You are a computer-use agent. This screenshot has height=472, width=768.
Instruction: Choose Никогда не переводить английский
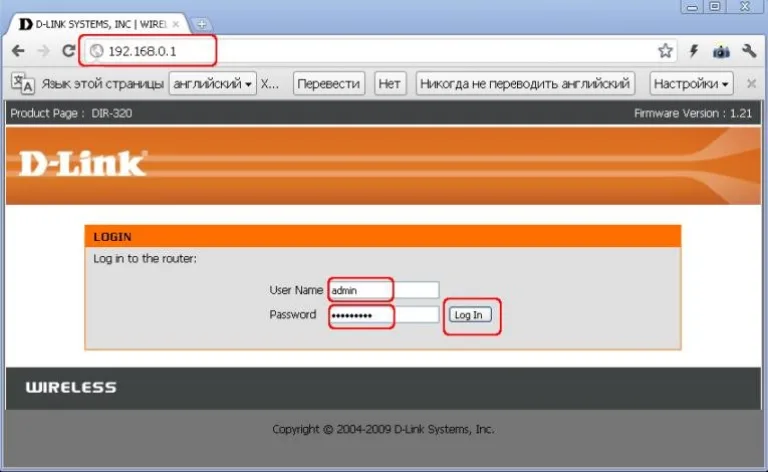tap(525, 84)
